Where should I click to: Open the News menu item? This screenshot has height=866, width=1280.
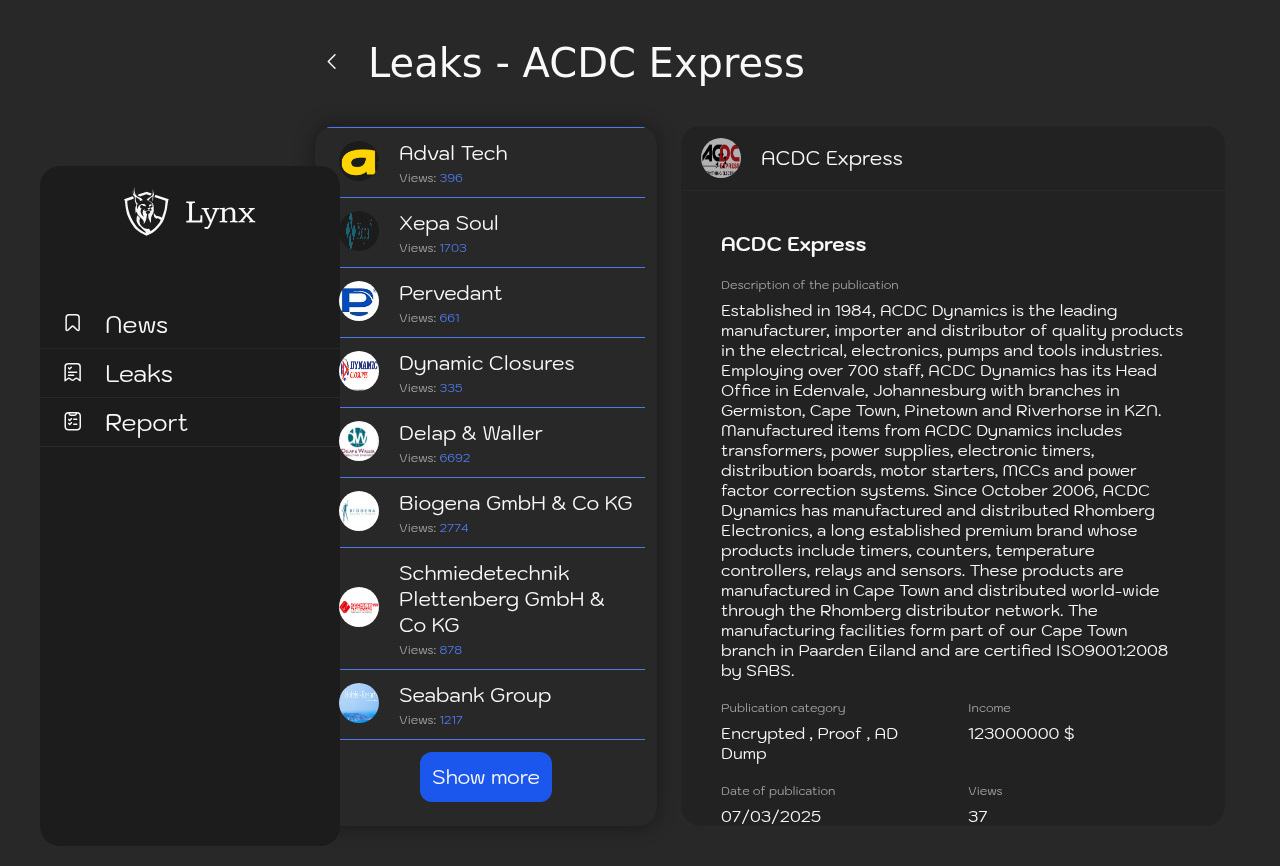coord(190,324)
